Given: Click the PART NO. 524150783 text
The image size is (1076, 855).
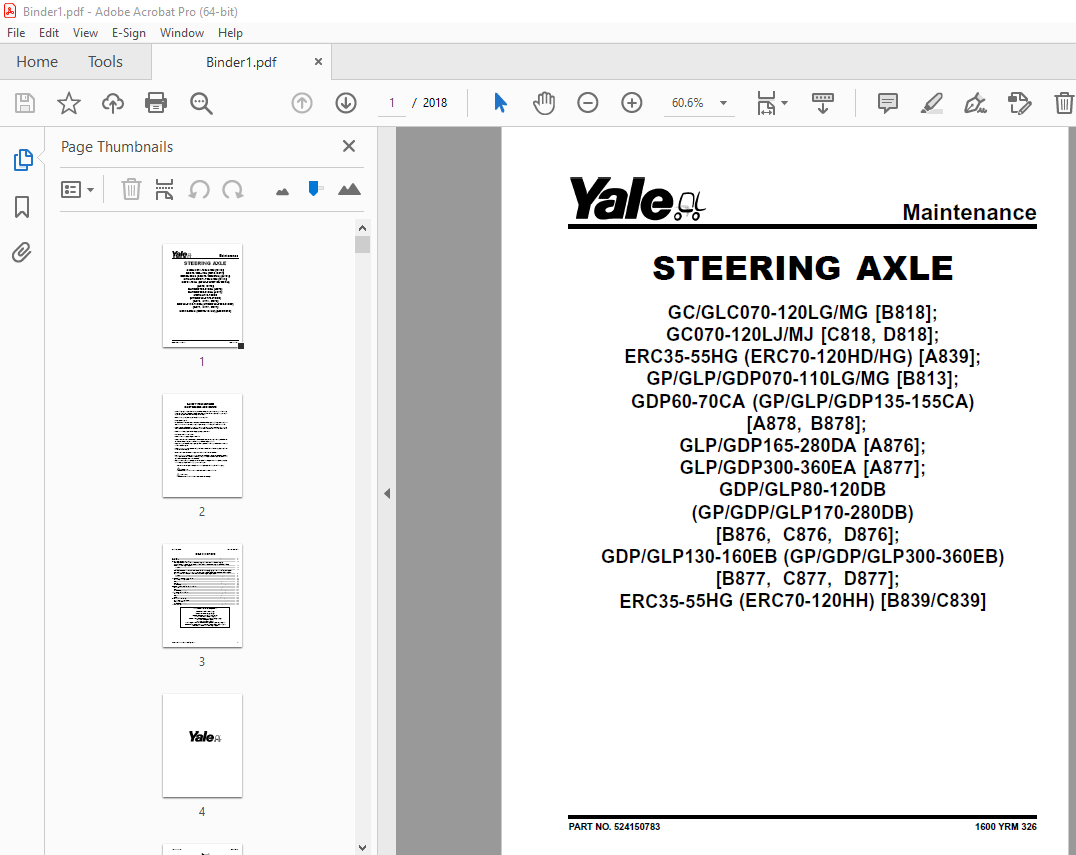Looking at the screenshot, I should [614, 827].
